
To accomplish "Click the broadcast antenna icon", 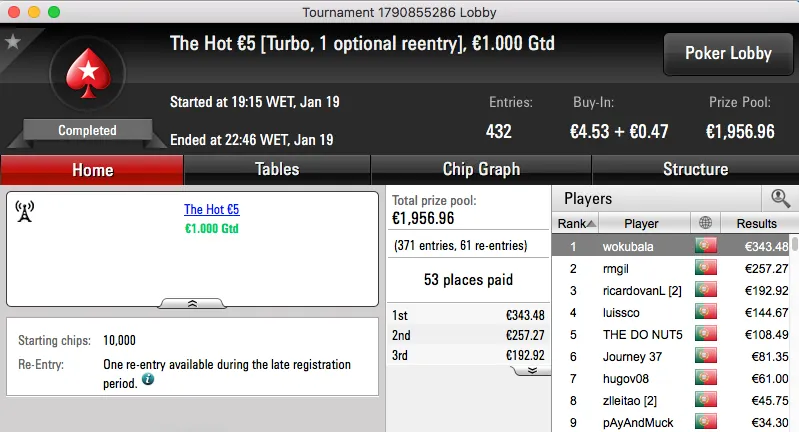I will (26, 211).
